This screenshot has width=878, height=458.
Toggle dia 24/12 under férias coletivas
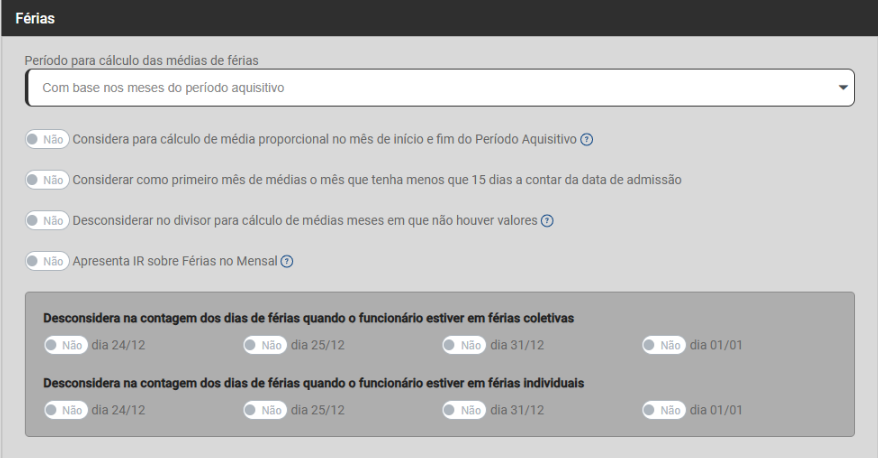(x=66, y=345)
